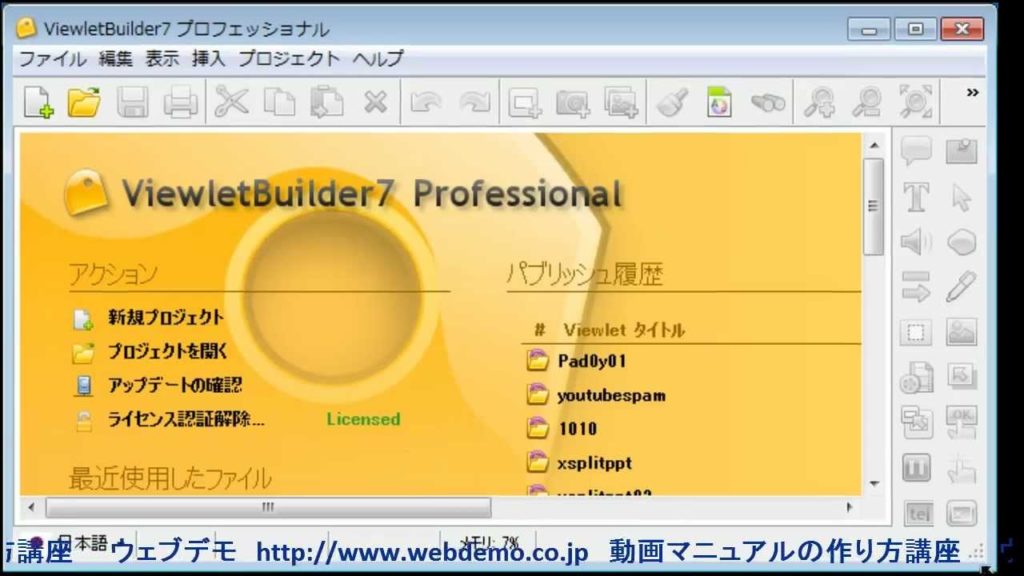This screenshot has width=1024, height=576.
Task: Open the xsplitppt viewlet entry
Action: 594,463
